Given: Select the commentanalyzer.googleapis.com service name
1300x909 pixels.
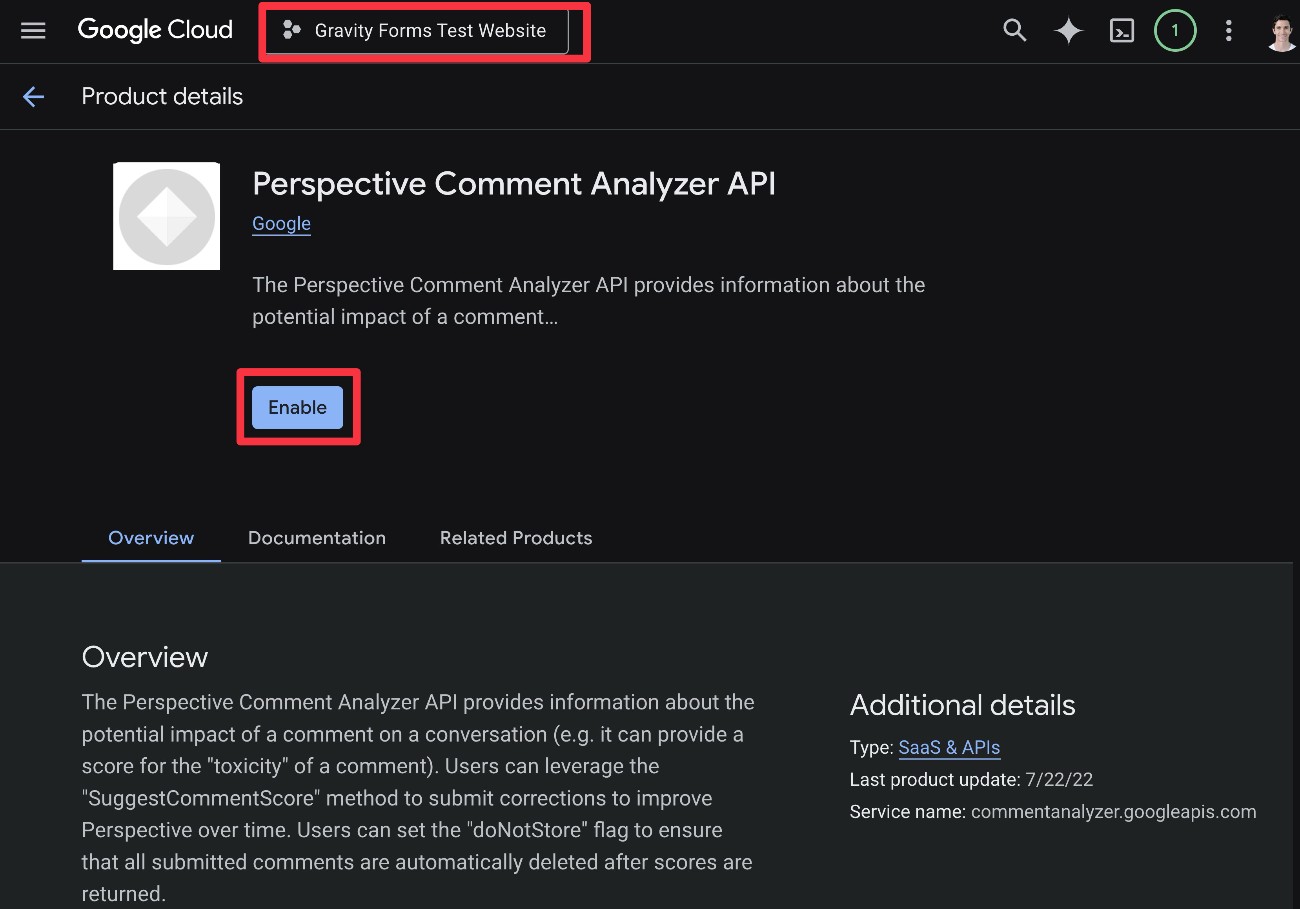Looking at the screenshot, I should tap(1113, 811).
